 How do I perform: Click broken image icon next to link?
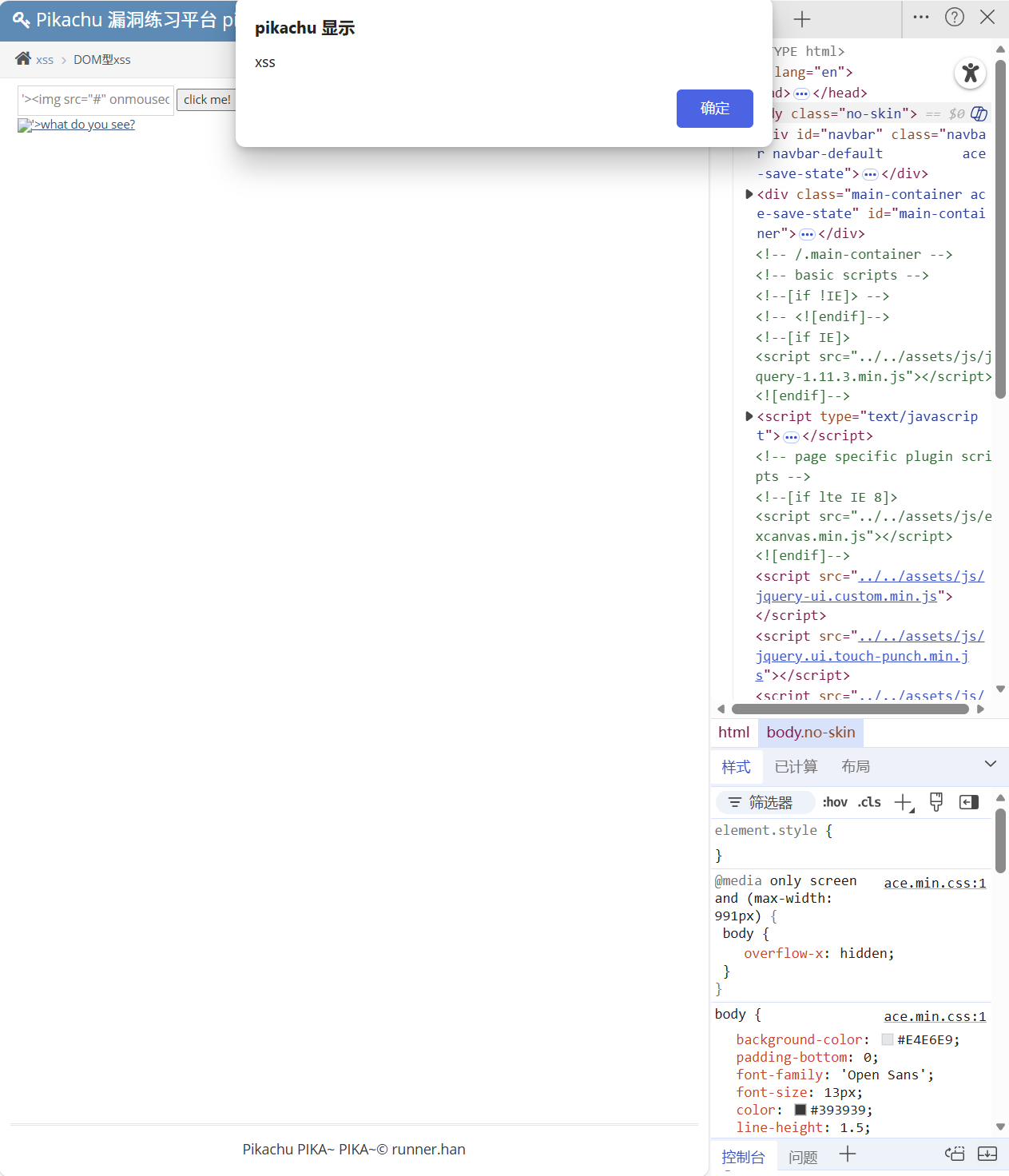(x=25, y=125)
